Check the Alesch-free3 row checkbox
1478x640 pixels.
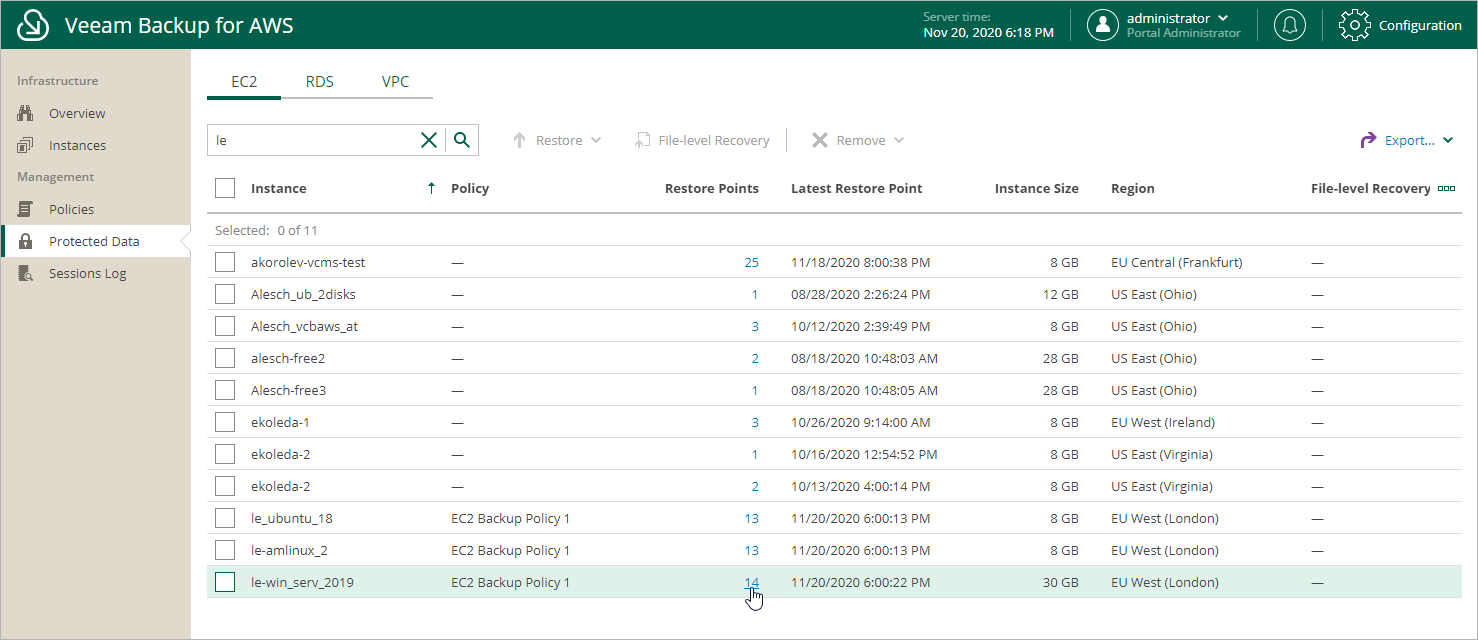[225, 390]
